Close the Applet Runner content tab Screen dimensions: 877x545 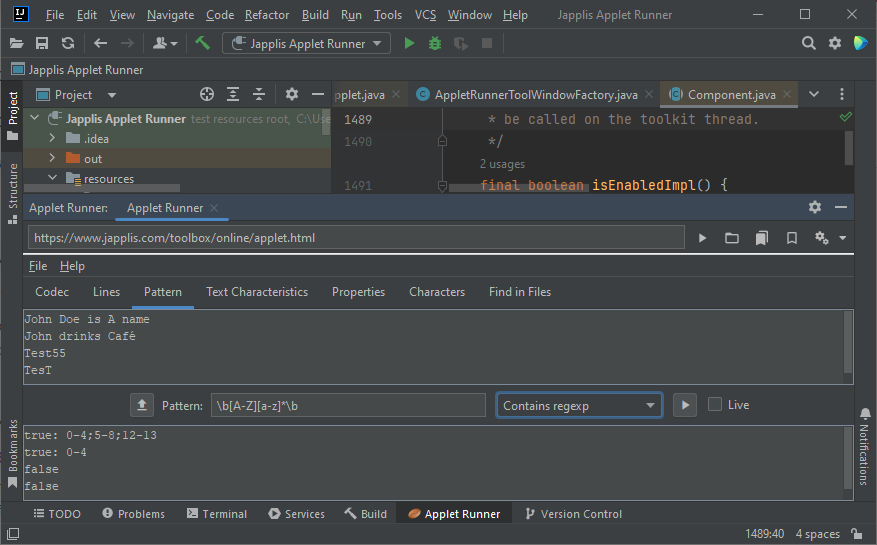(214, 208)
